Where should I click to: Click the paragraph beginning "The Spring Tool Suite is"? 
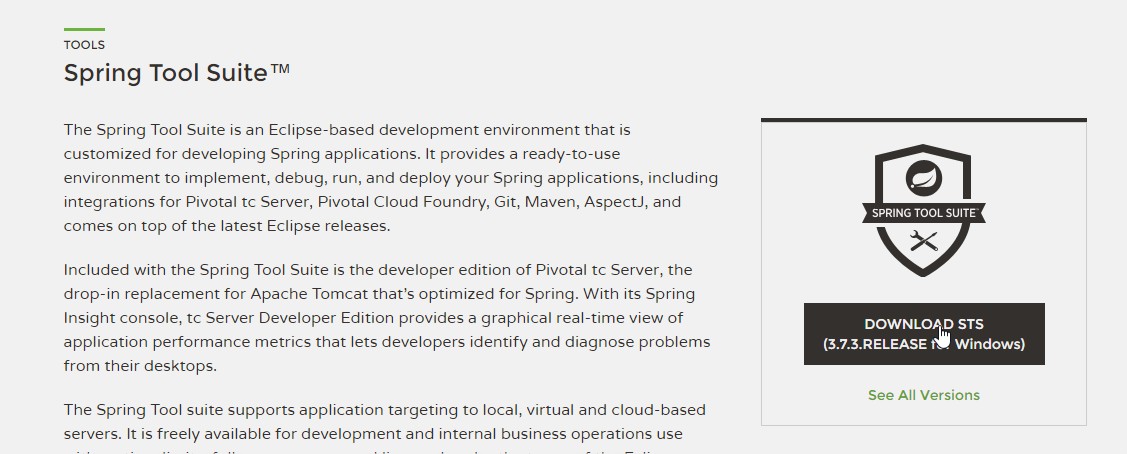coord(390,177)
